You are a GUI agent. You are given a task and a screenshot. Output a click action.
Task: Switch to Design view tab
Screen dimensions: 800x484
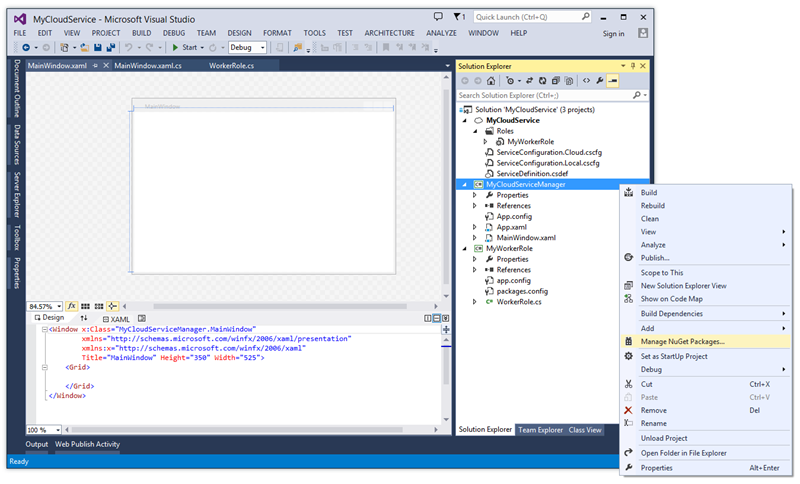tap(49, 318)
